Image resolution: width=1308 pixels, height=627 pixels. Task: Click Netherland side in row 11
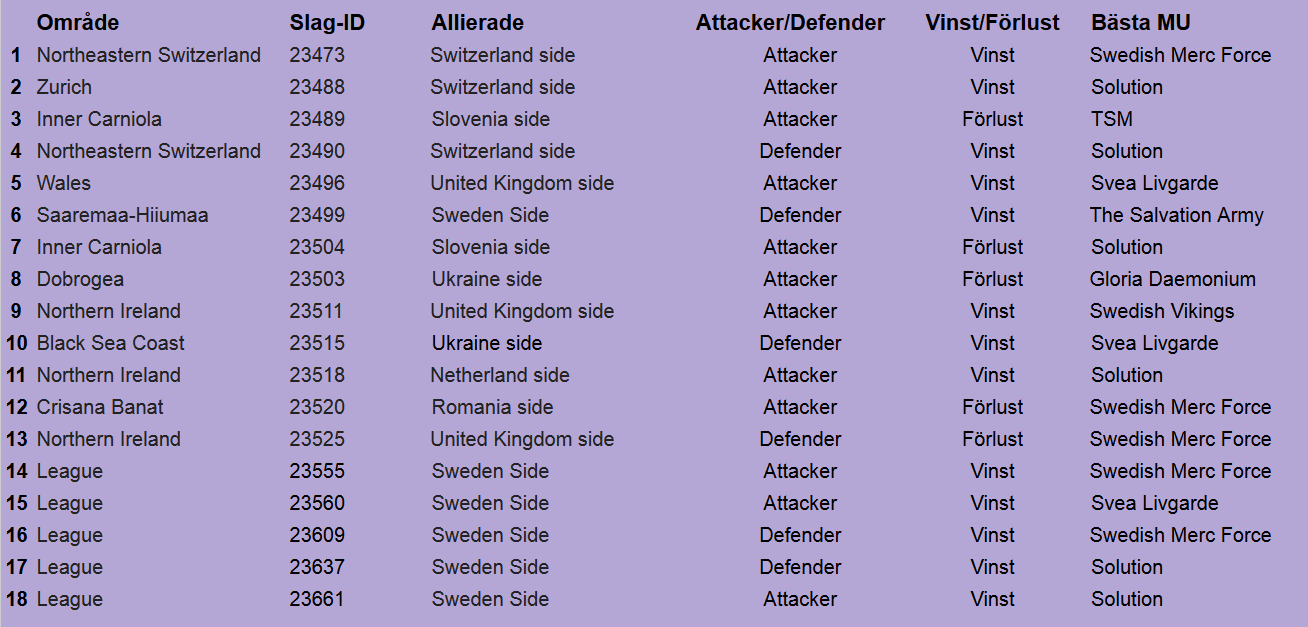click(x=499, y=375)
